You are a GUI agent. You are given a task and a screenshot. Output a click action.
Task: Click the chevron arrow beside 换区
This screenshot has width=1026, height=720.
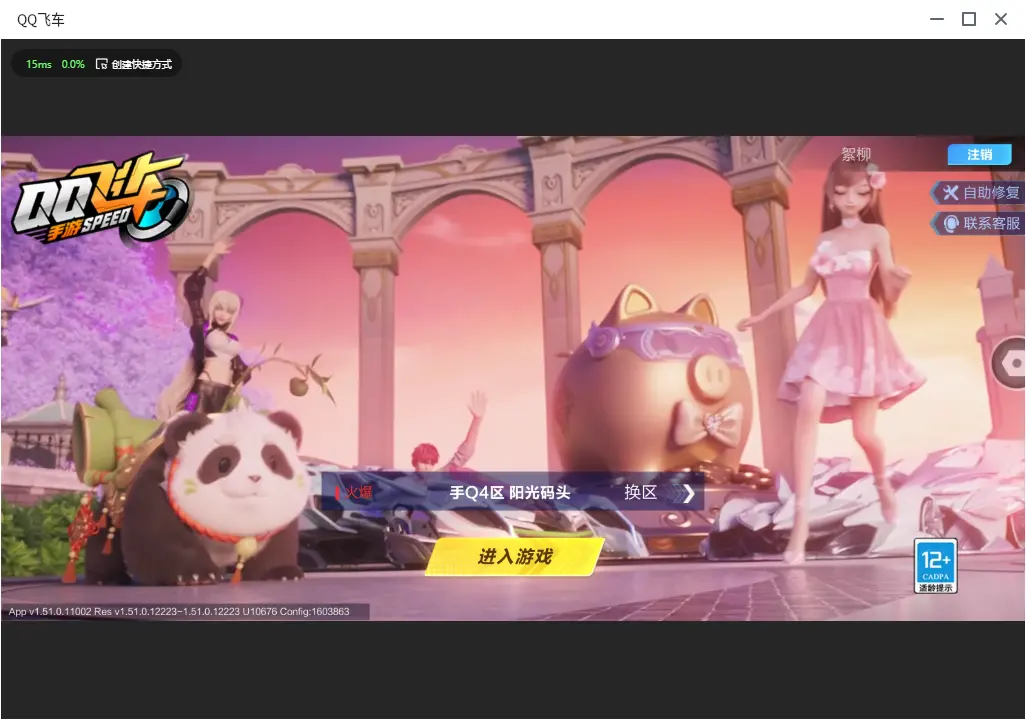click(x=688, y=493)
